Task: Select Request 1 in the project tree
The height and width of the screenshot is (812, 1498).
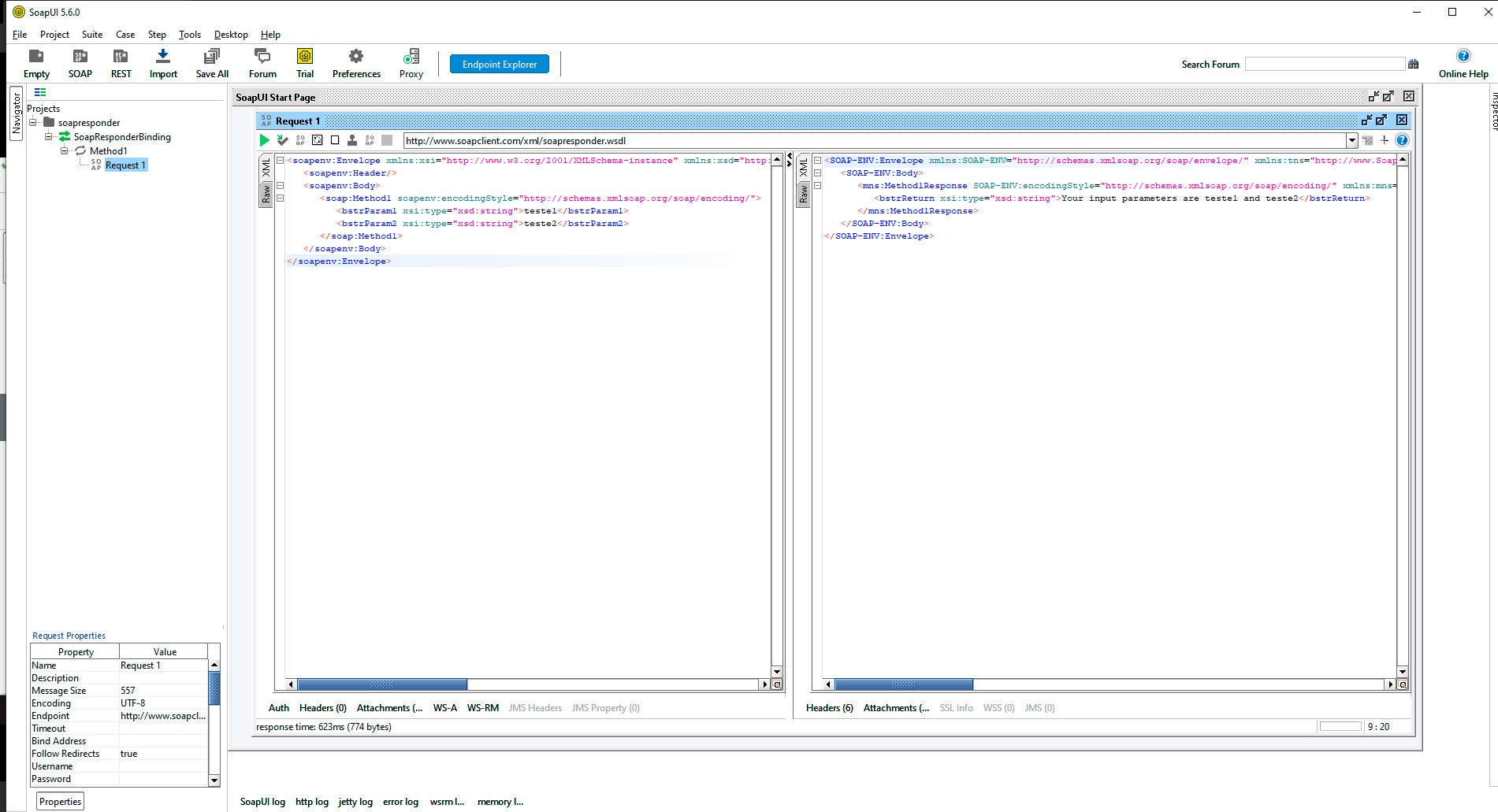Action: pyautogui.click(x=125, y=165)
